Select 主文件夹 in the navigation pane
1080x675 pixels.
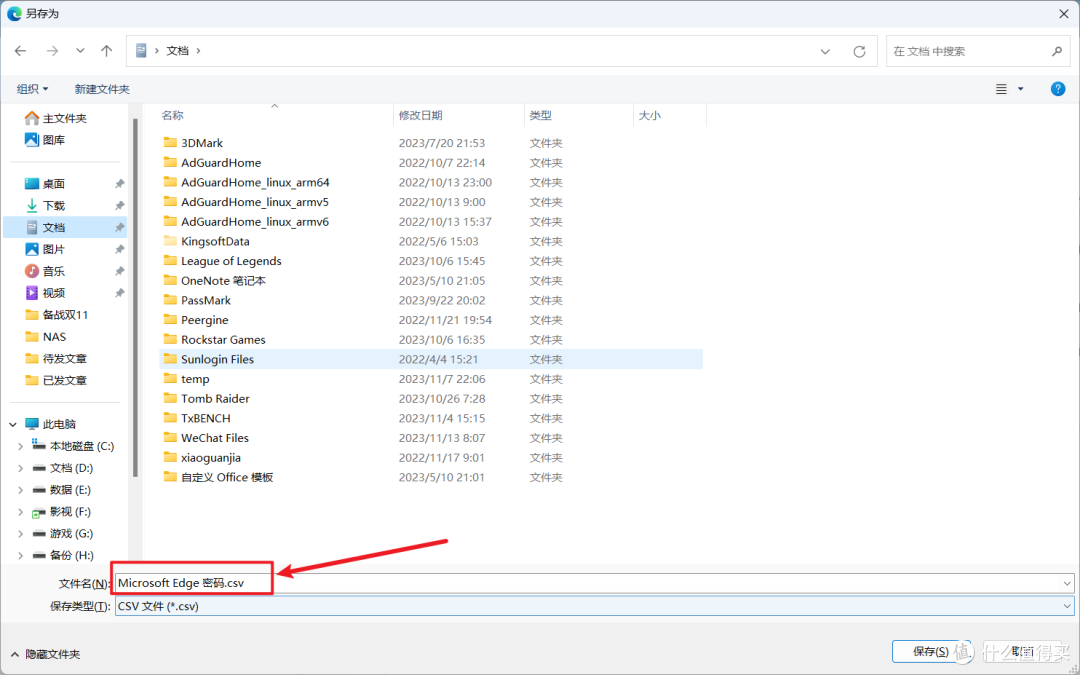(65, 118)
